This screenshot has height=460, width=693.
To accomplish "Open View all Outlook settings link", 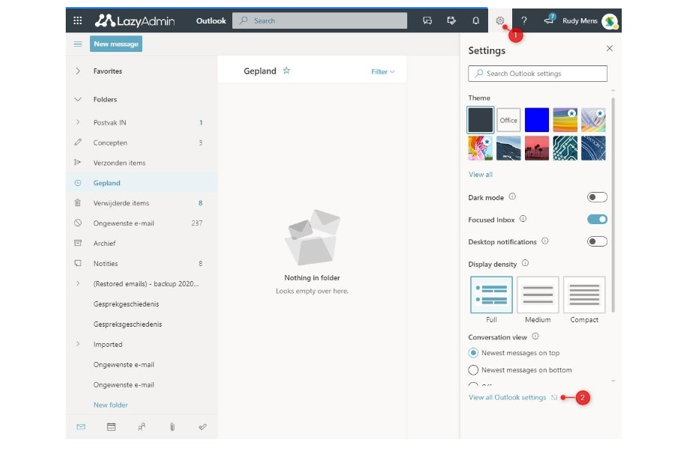I will coord(507,397).
